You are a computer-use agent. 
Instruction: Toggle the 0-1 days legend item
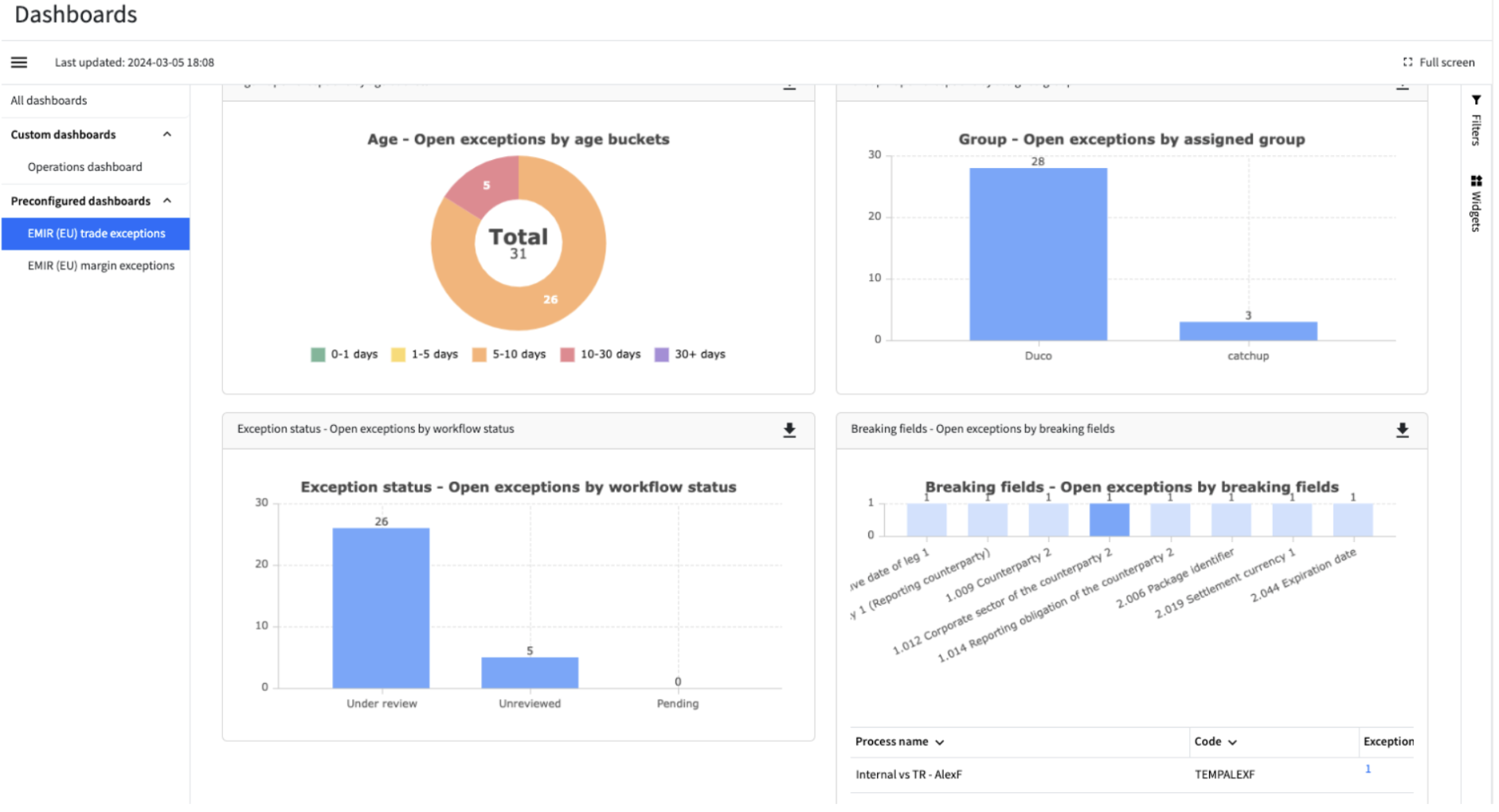pyautogui.click(x=344, y=354)
